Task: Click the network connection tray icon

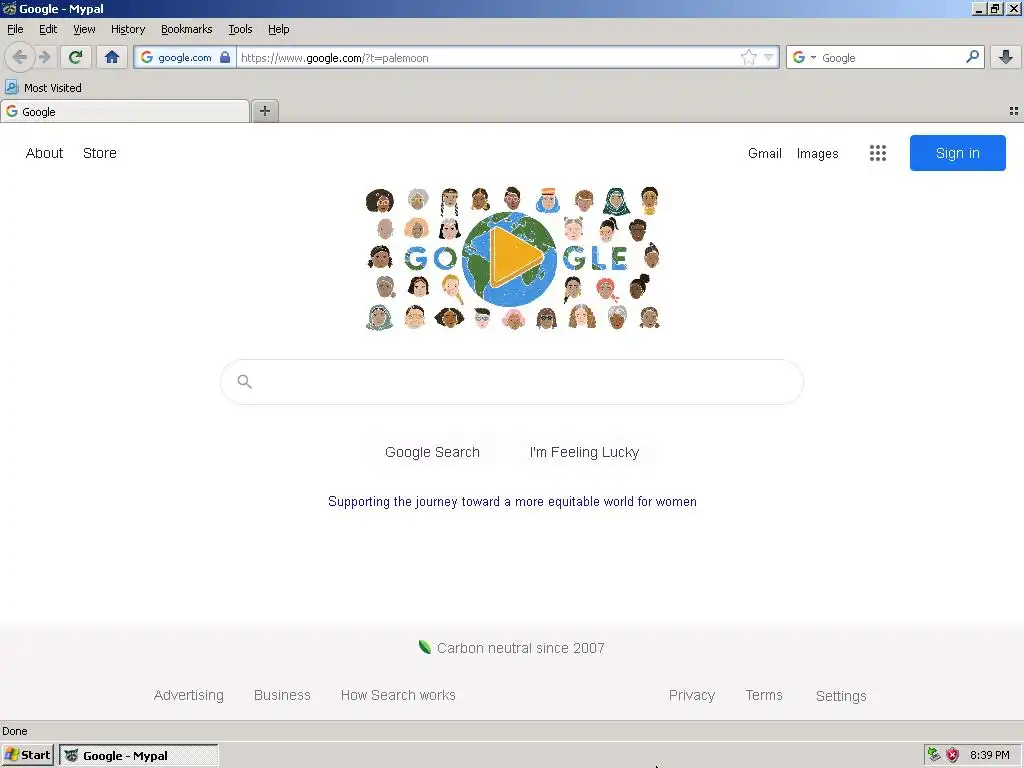Action: click(x=934, y=755)
